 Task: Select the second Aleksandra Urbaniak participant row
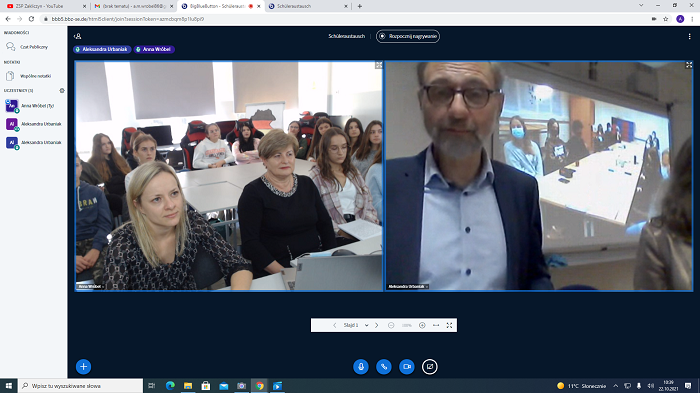33,142
